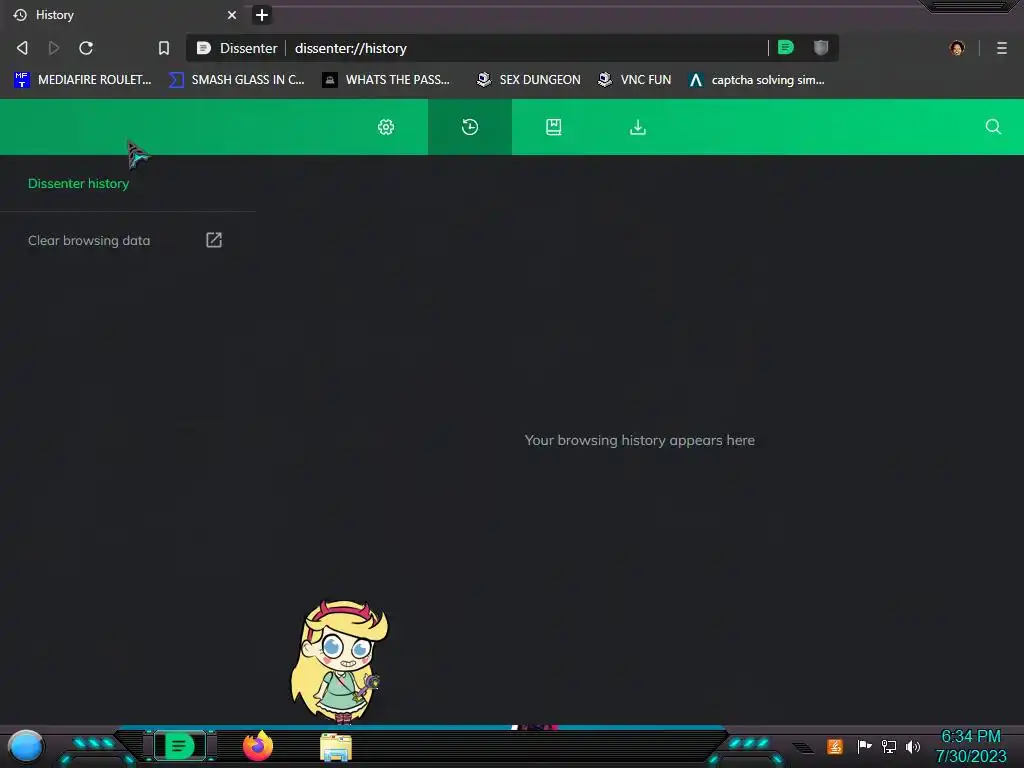Click the forward navigation arrow

click(x=54, y=48)
